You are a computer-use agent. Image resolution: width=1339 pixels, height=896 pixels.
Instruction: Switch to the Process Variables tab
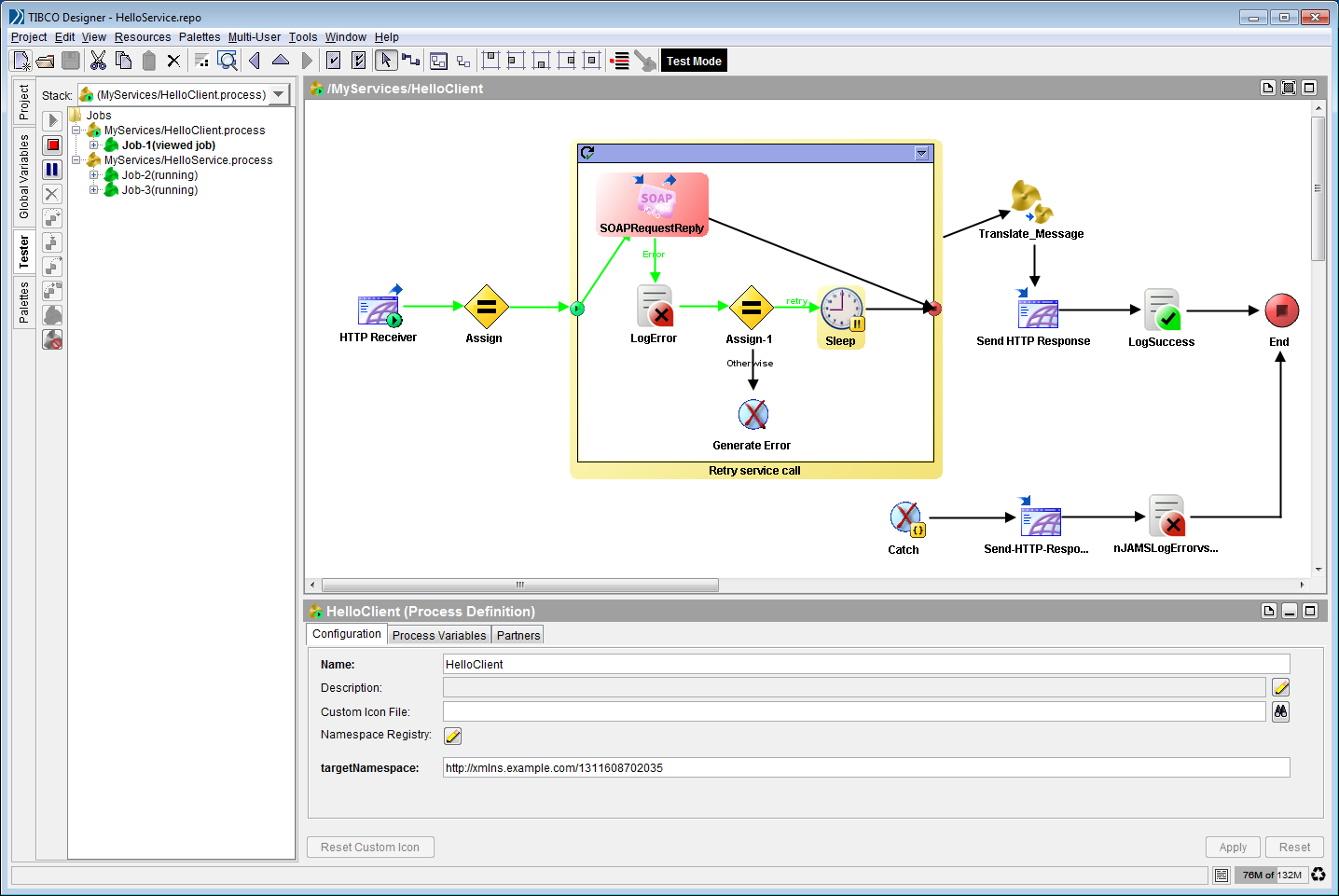439,635
